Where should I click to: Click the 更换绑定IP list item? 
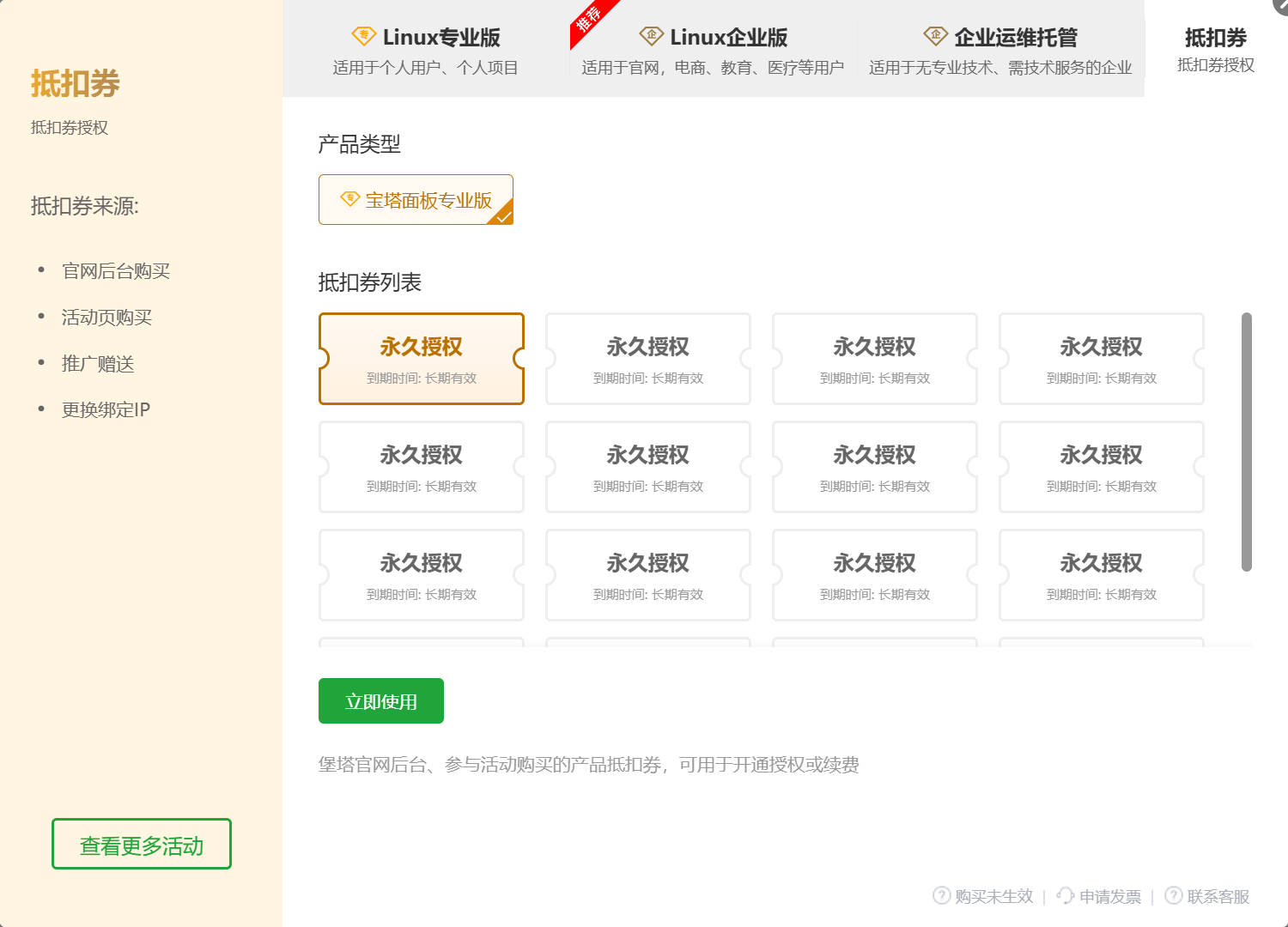point(105,409)
